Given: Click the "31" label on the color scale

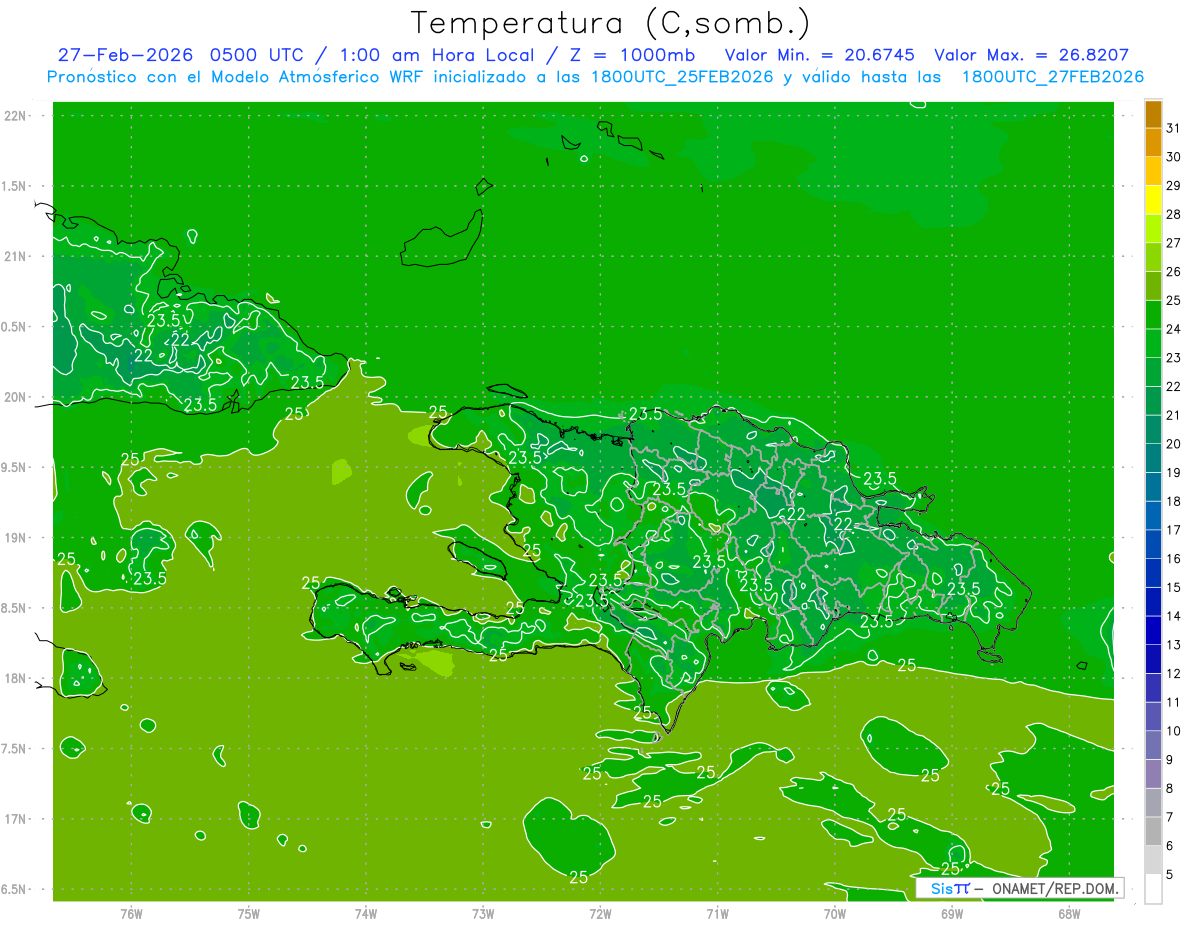Looking at the screenshot, I should tap(1173, 128).
